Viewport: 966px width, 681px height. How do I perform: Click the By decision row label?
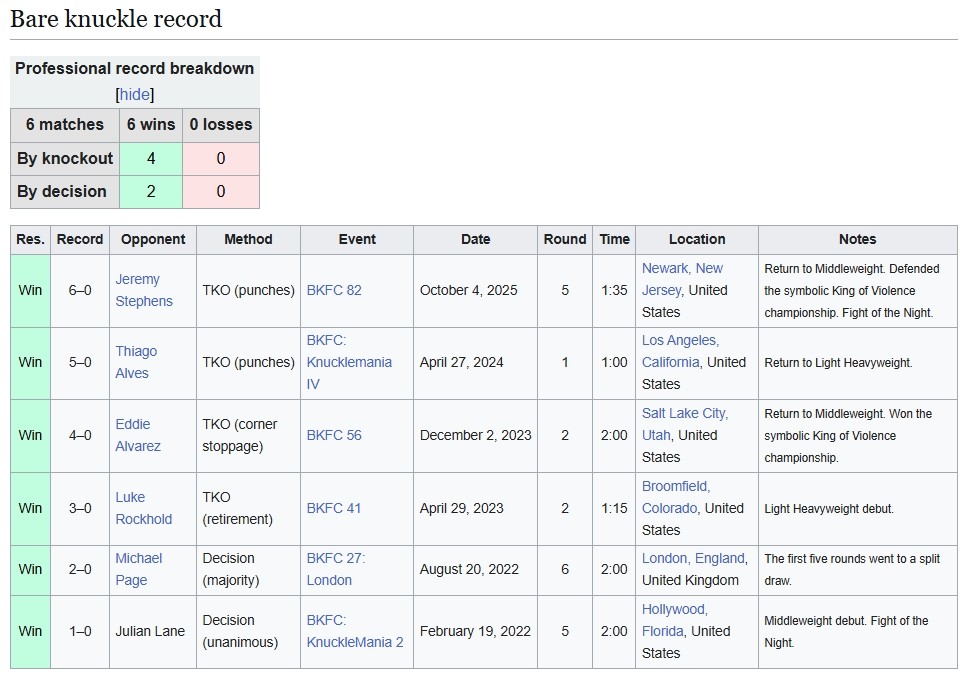click(x=65, y=192)
